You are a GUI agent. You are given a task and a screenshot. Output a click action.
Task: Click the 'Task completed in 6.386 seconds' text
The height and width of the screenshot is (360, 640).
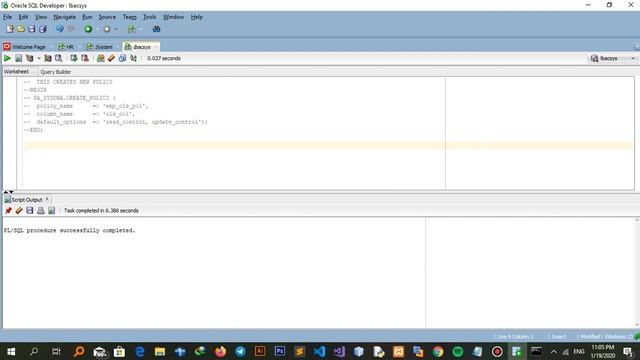101,211
